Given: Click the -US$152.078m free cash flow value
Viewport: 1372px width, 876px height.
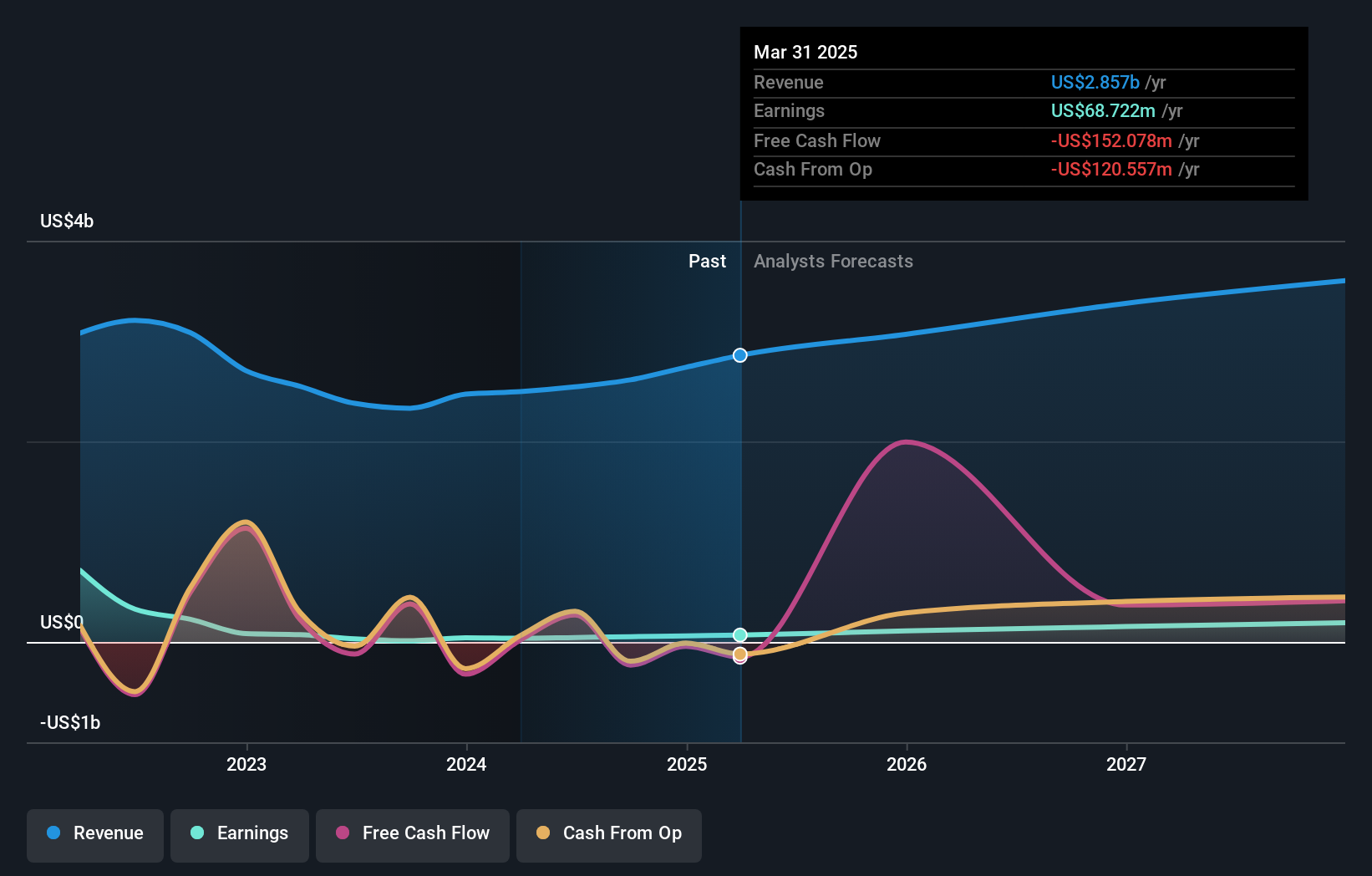Looking at the screenshot, I should click(x=1111, y=140).
